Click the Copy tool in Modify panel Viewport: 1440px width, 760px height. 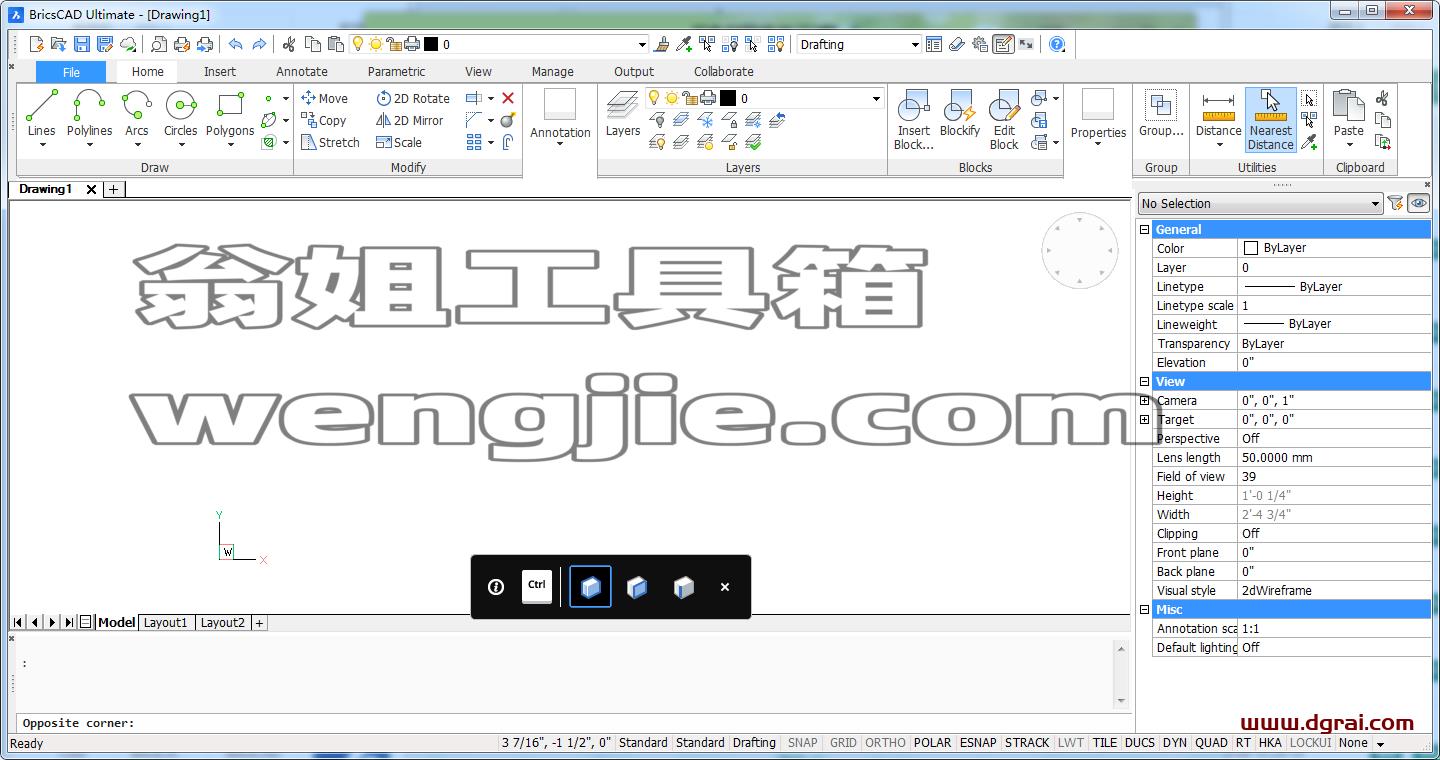click(x=324, y=120)
